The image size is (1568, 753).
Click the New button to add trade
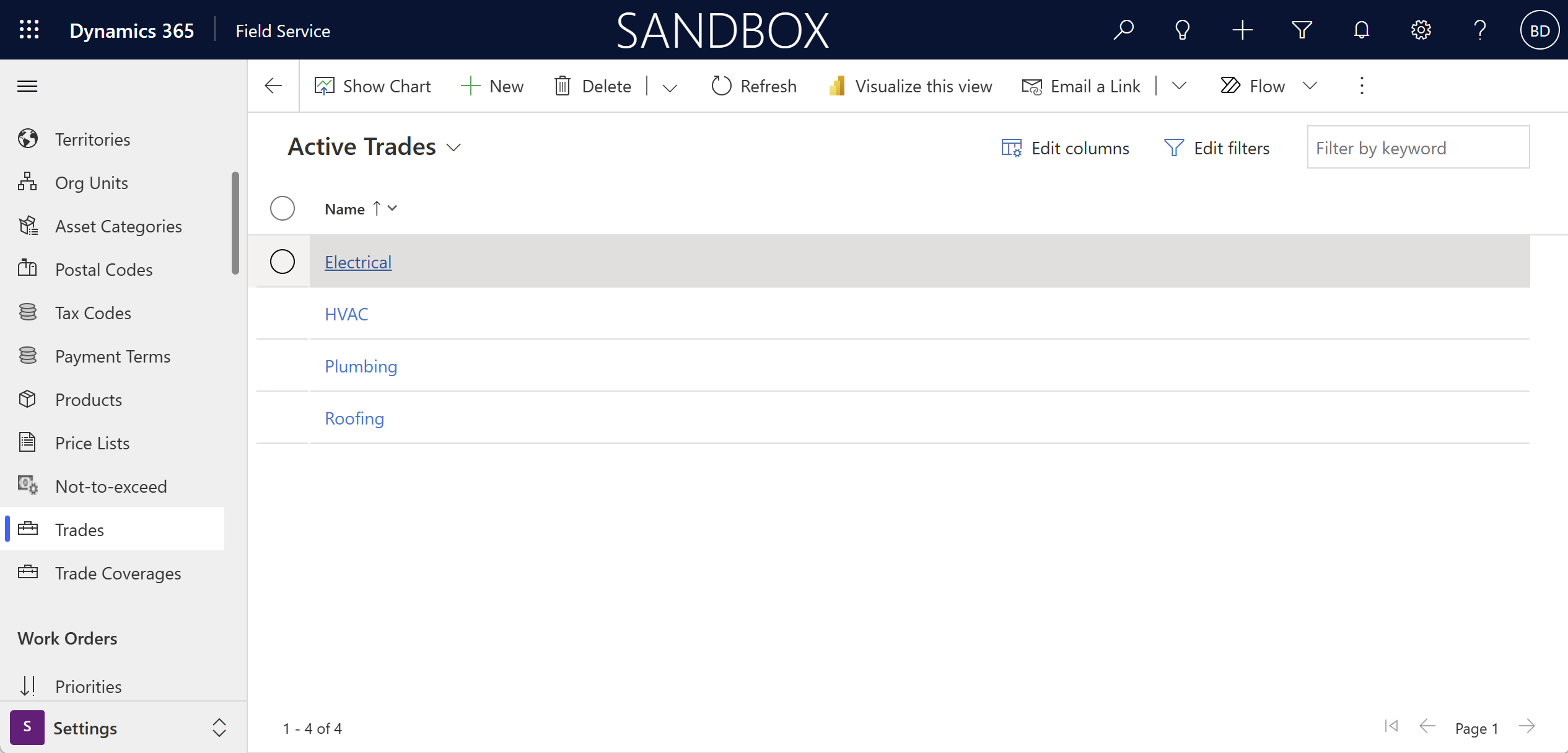click(x=493, y=85)
